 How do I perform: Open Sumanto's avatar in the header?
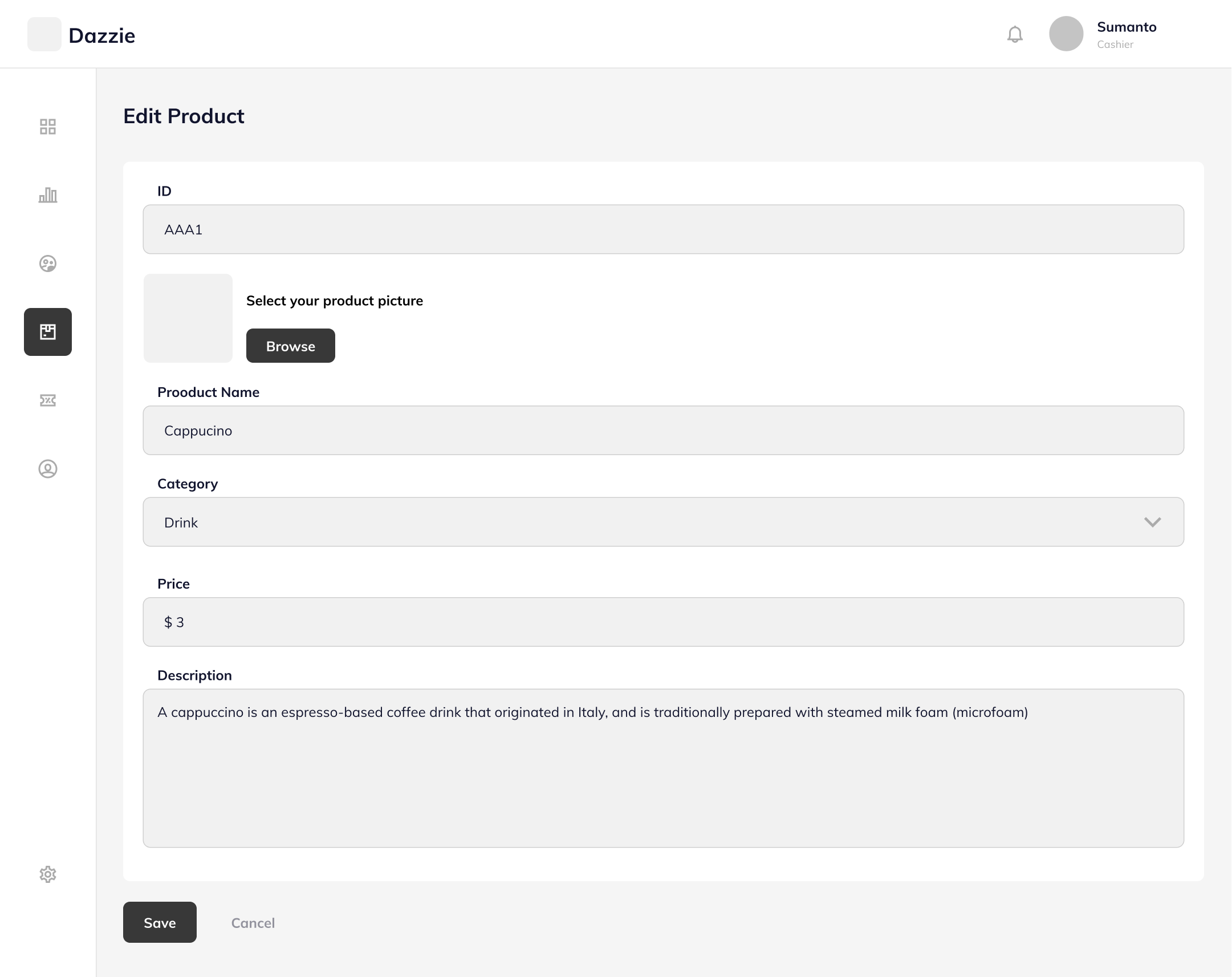click(1066, 34)
